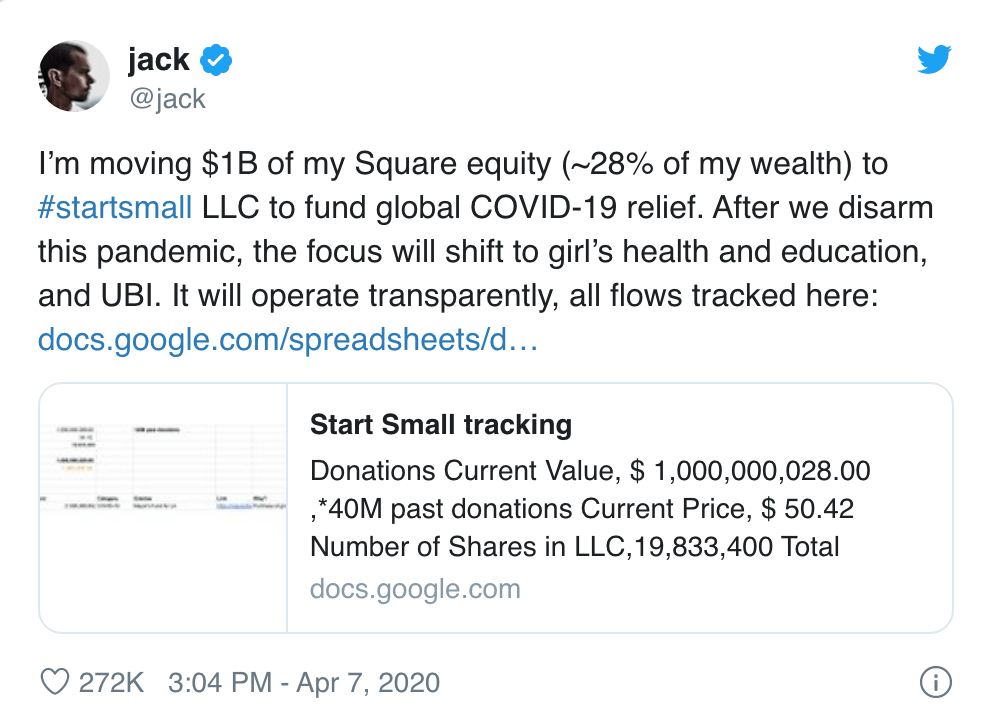
Task: Open the display name "jack"
Action: [160, 62]
